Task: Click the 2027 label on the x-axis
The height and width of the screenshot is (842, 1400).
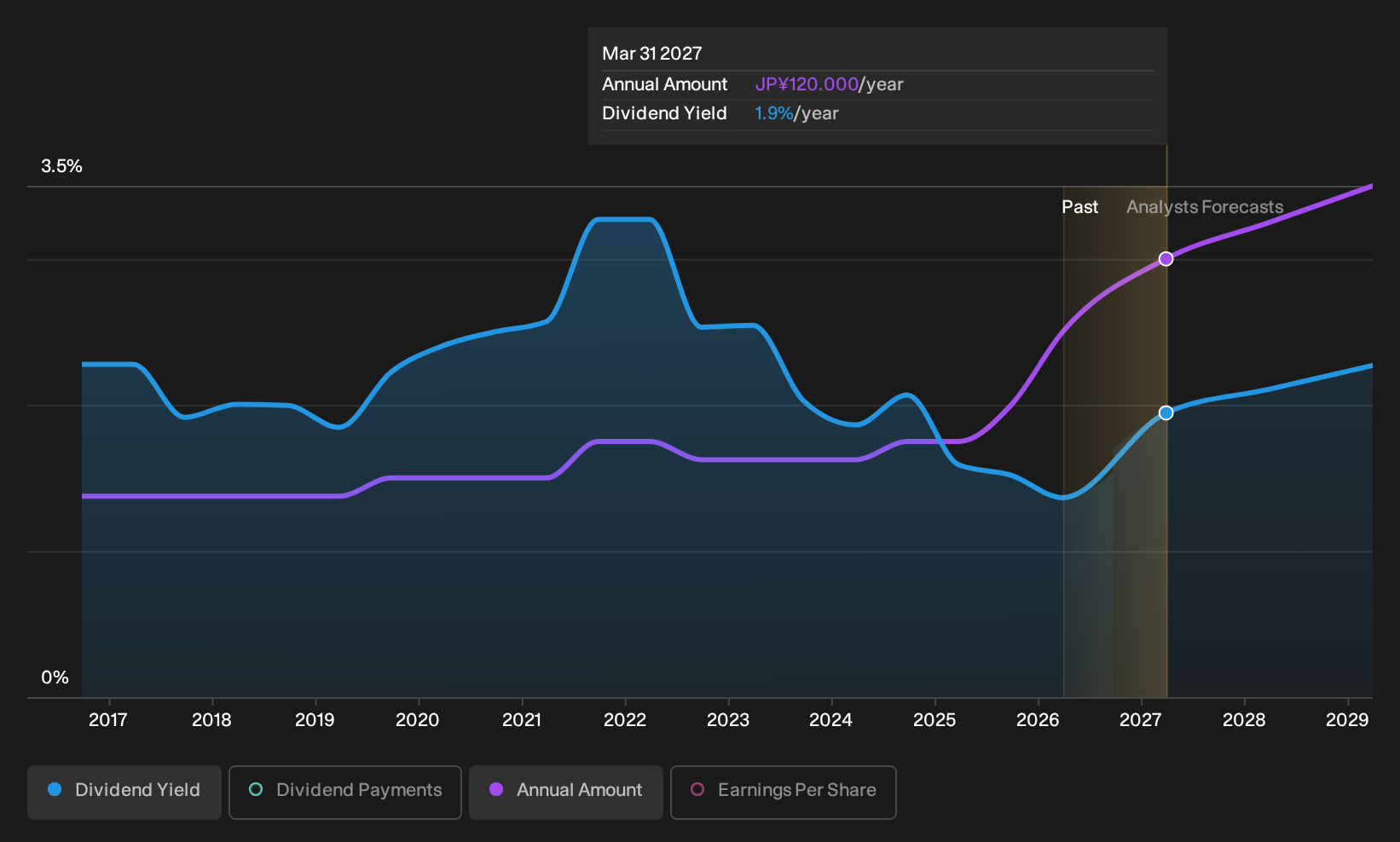Action: [1140, 720]
